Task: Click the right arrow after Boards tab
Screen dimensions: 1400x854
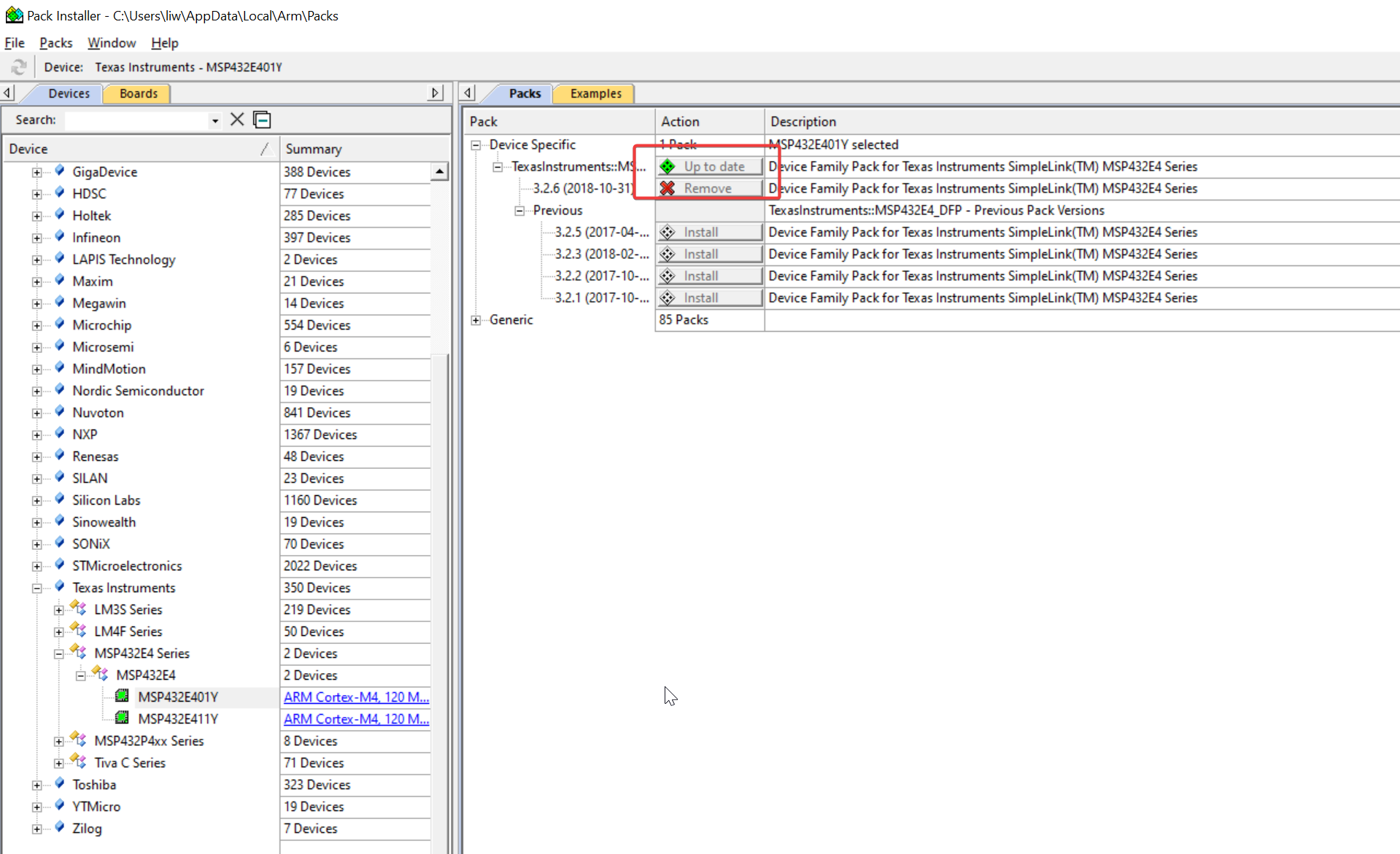Action: 436,93
